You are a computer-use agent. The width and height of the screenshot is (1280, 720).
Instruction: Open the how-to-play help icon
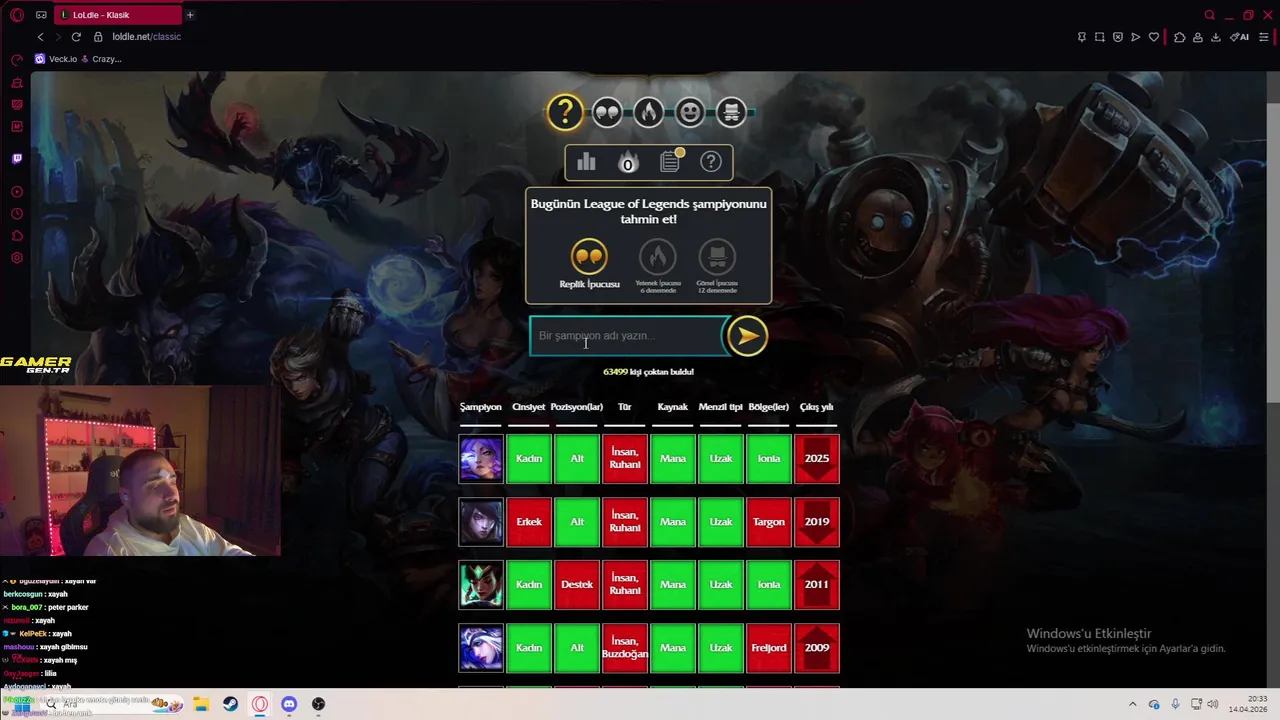point(711,162)
